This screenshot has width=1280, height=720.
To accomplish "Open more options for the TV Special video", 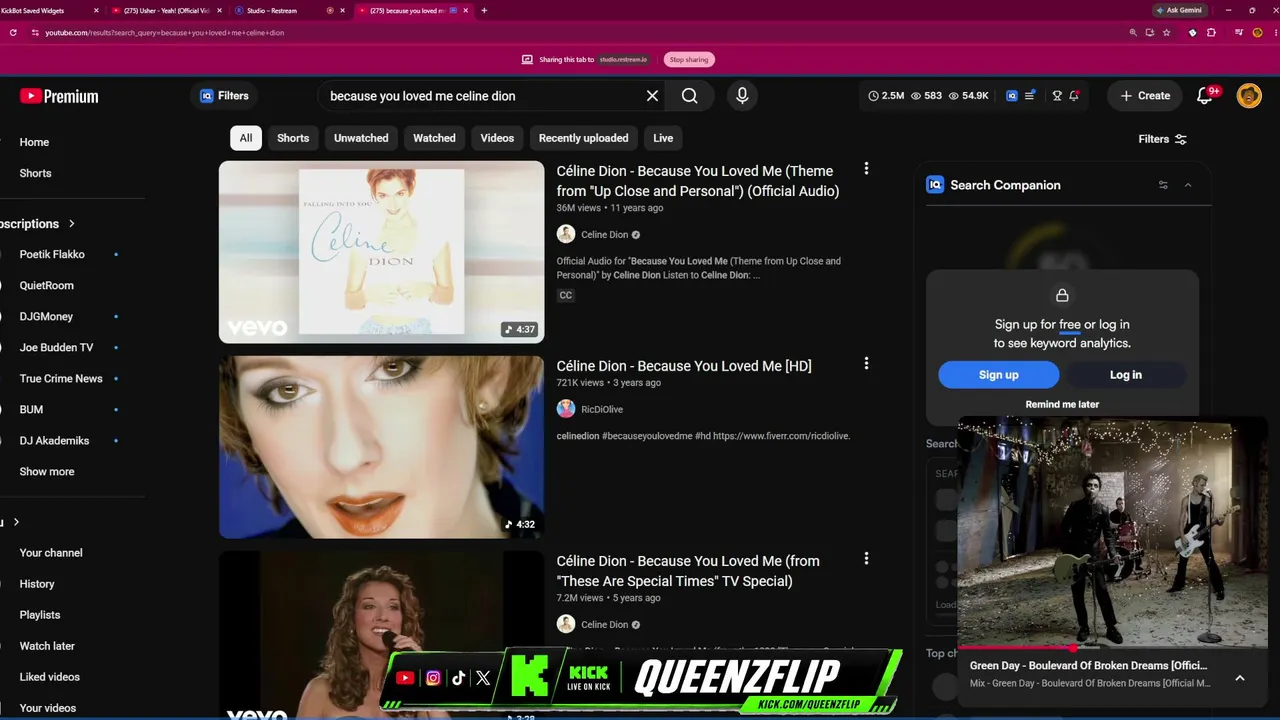I will 866,559.
